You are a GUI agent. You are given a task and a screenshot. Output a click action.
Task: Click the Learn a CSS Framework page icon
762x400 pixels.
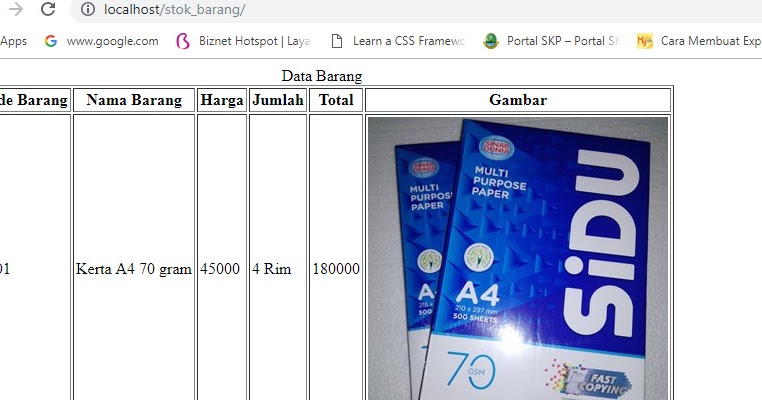[x=337, y=41]
